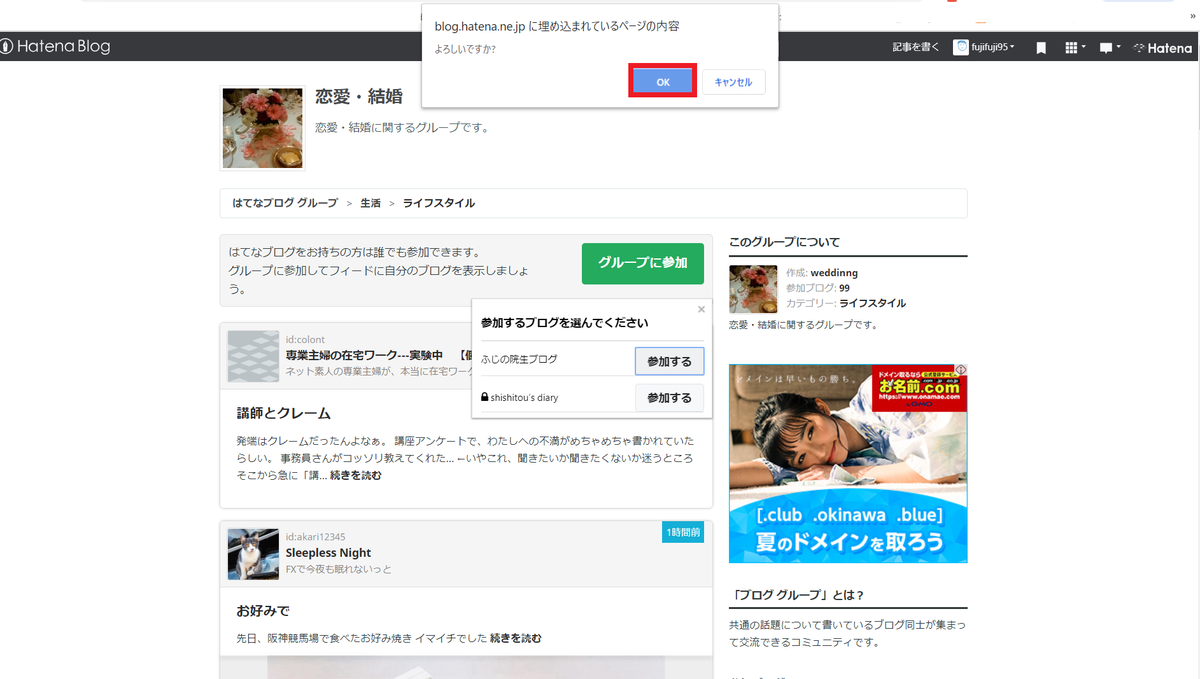The height and width of the screenshot is (679, 1200).
Task: Click the lock icon beside shishitou's diary
Action: (x=485, y=397)
